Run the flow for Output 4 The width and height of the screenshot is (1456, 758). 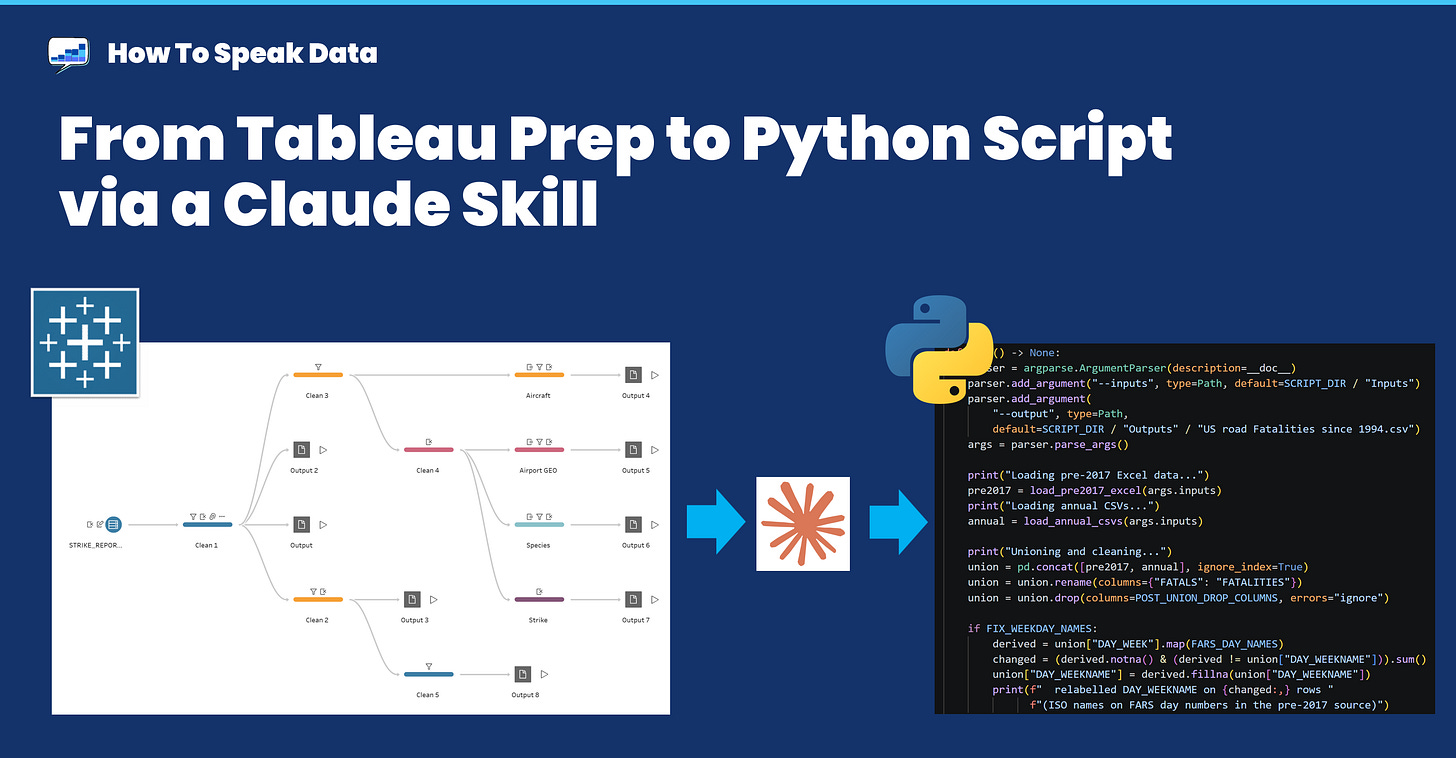point(656,375)
